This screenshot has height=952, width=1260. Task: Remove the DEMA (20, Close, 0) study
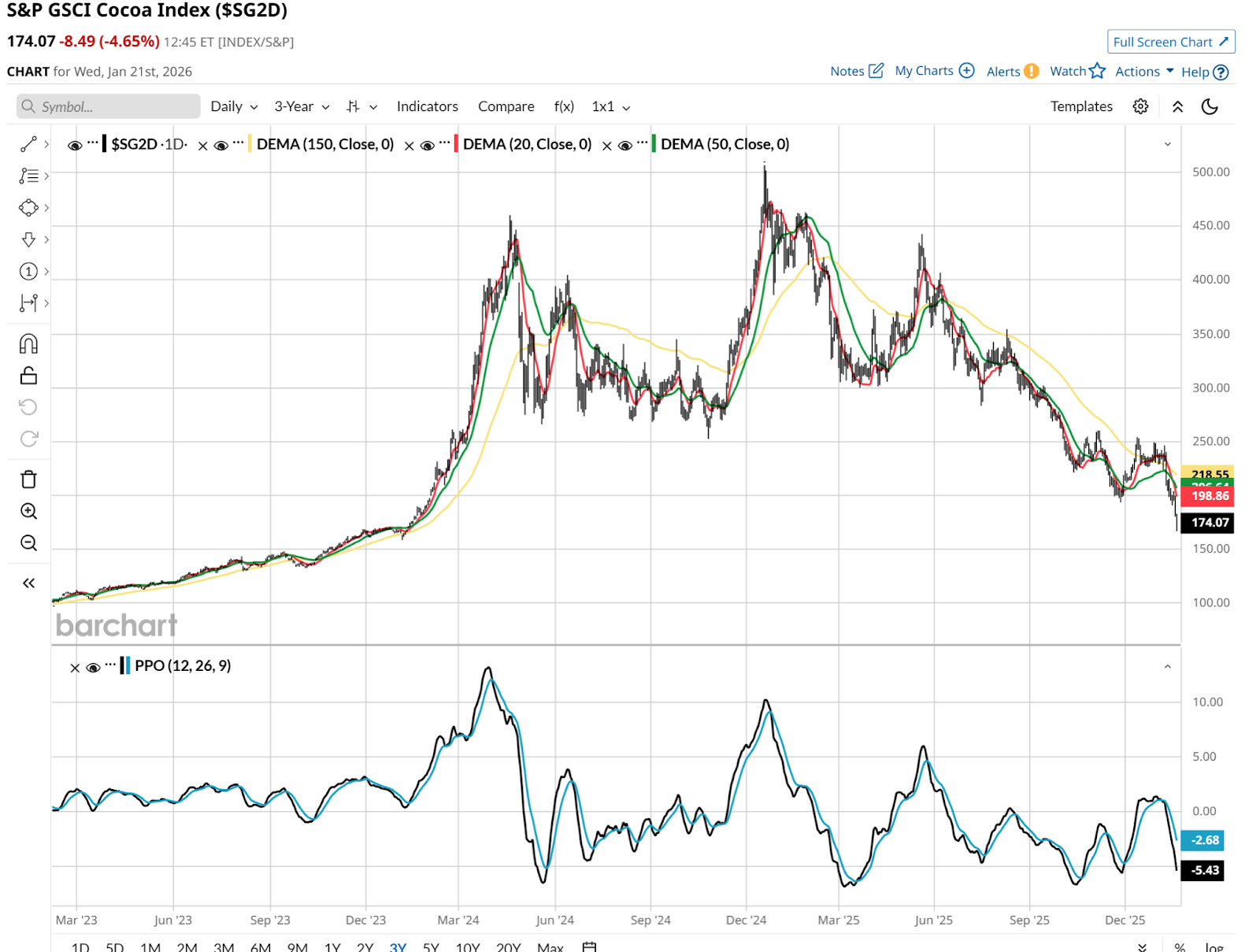(409, 146)
